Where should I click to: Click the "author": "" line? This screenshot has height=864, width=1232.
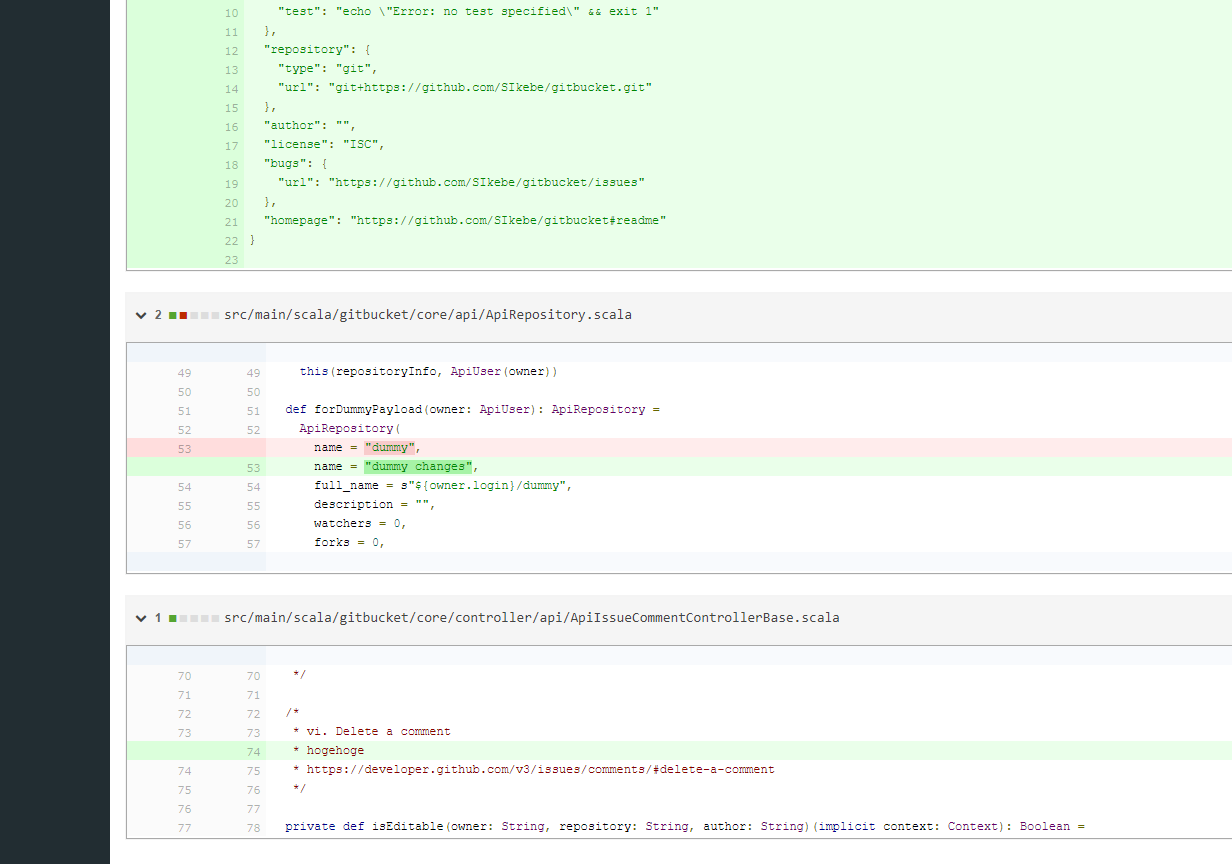click(x=309, y=126)
